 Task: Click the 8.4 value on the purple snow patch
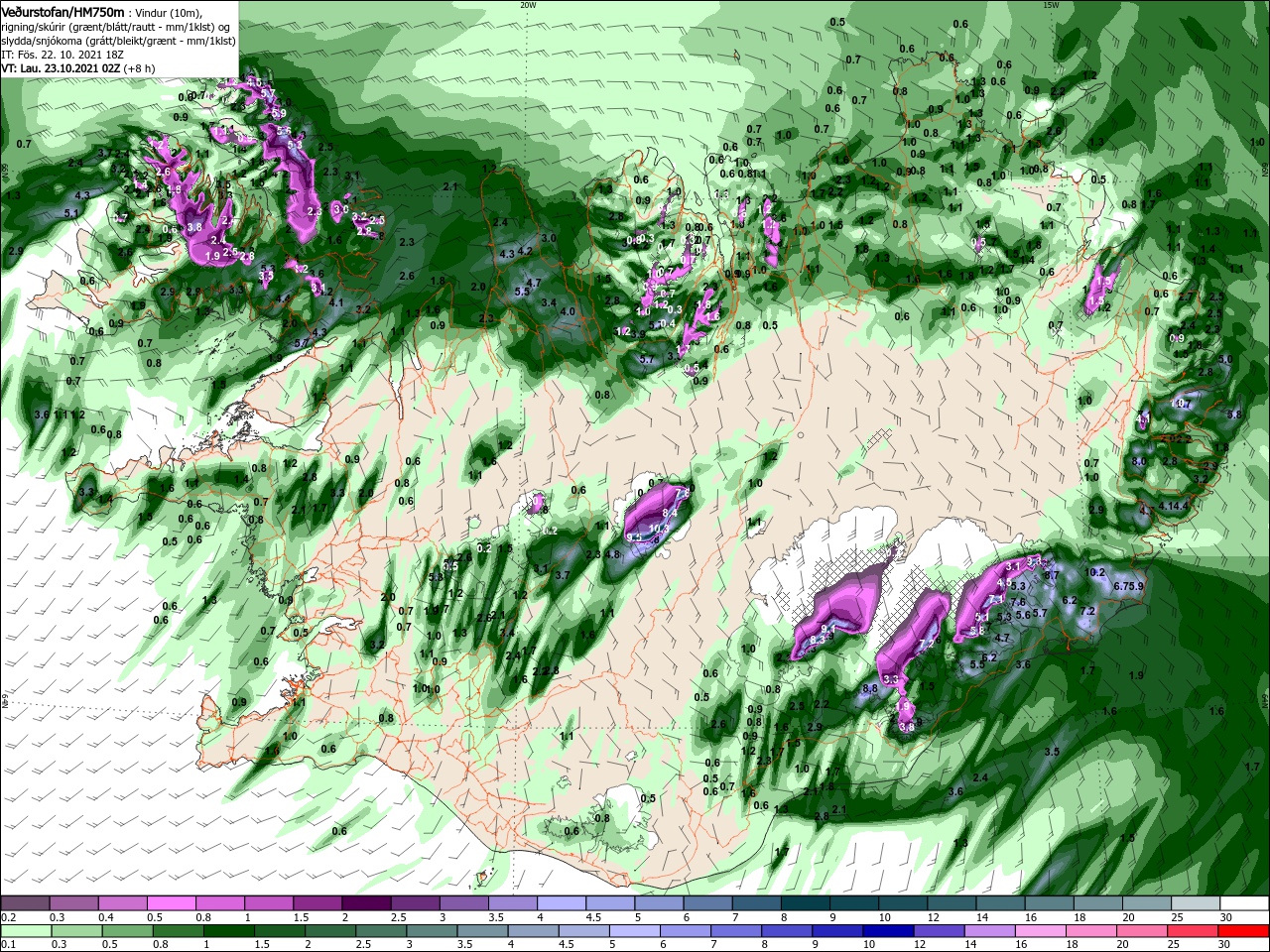[669, 512]
